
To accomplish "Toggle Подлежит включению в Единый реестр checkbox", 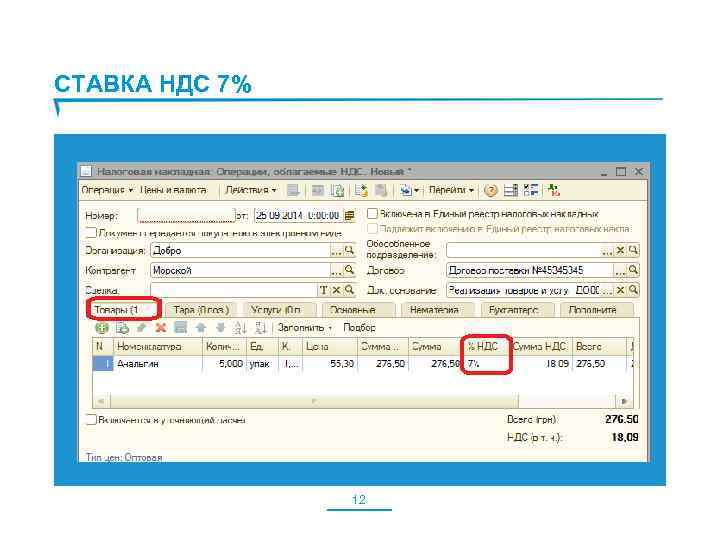I will (372, 228).
